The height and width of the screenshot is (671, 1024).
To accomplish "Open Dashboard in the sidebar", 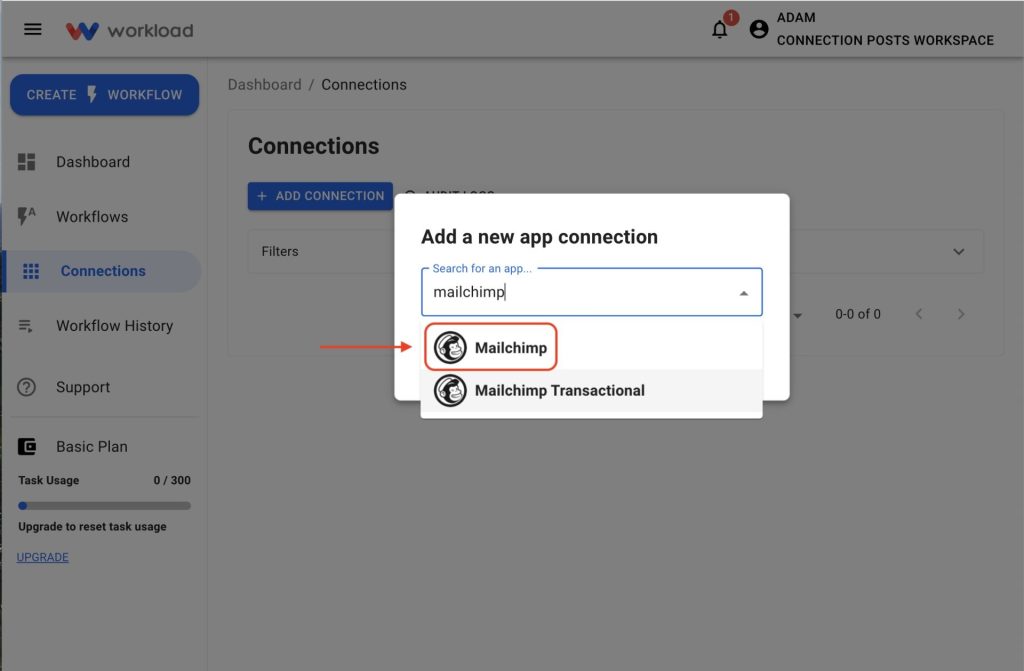I will 93,161.
